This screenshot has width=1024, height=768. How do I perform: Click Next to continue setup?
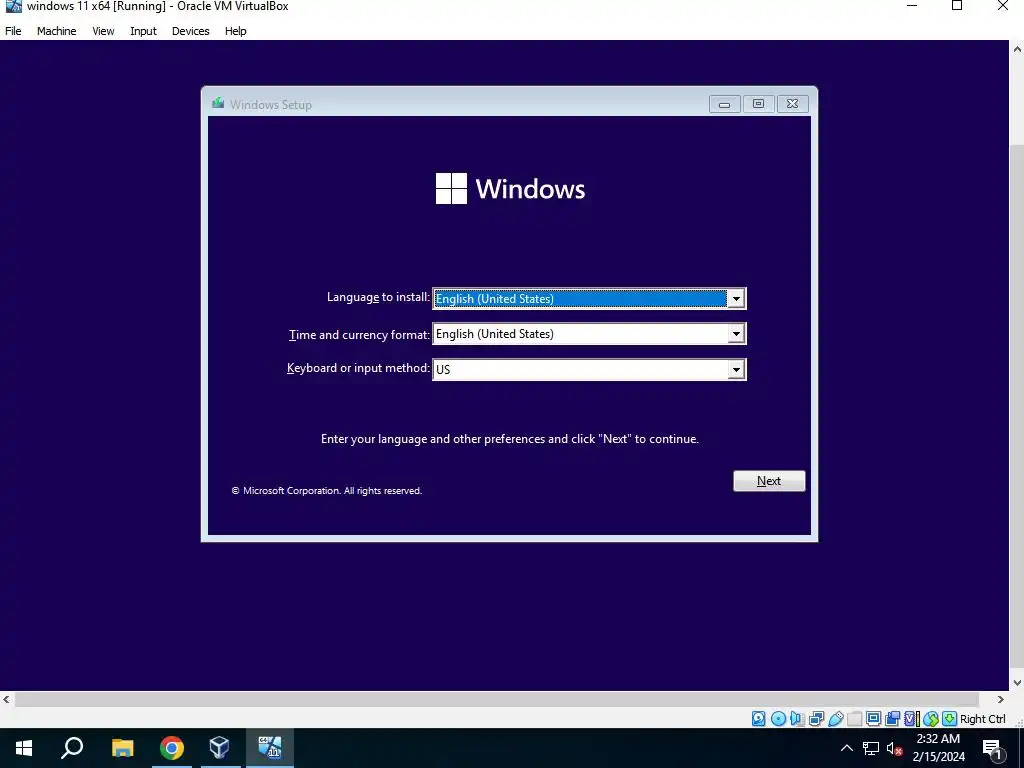[x=769, y=481]
